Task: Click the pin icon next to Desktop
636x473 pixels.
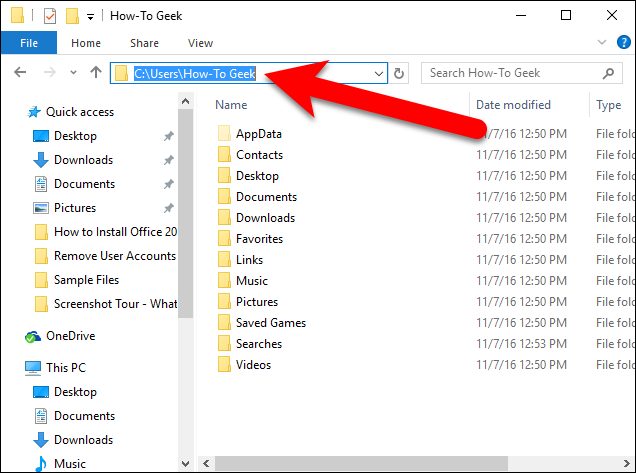Action: click(x=169, y=136)
